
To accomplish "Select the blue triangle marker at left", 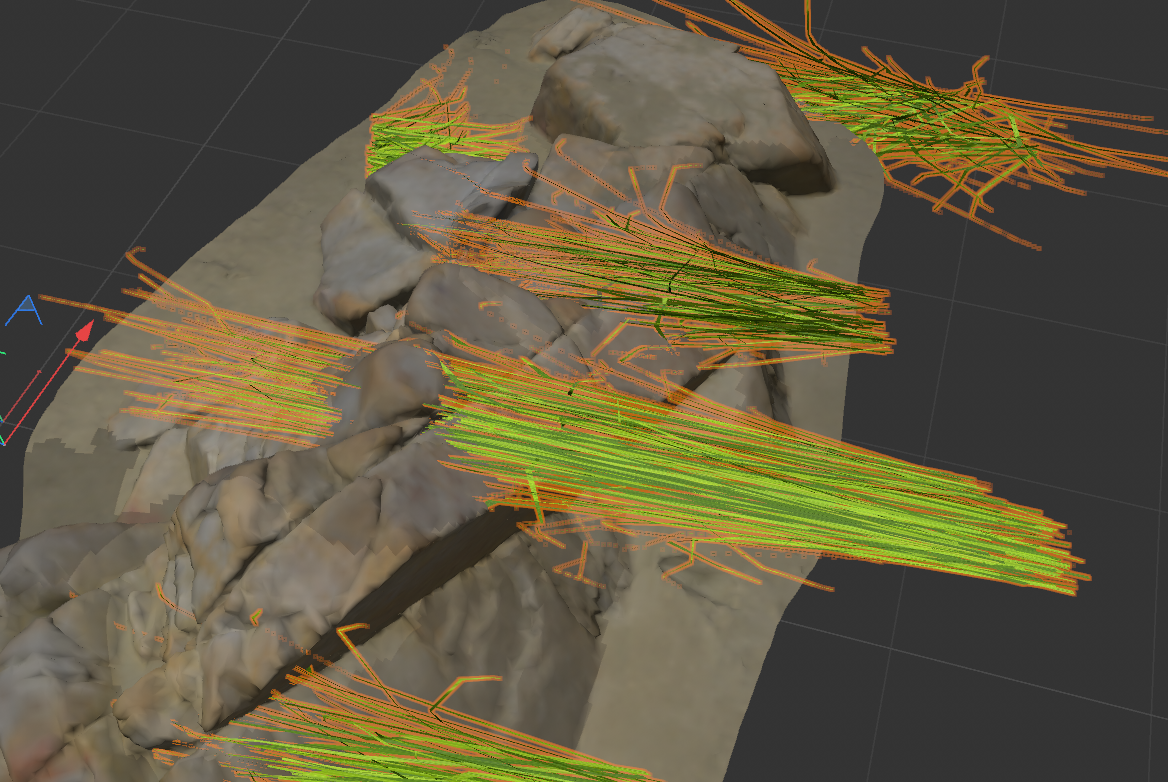I will pos(24,311).
